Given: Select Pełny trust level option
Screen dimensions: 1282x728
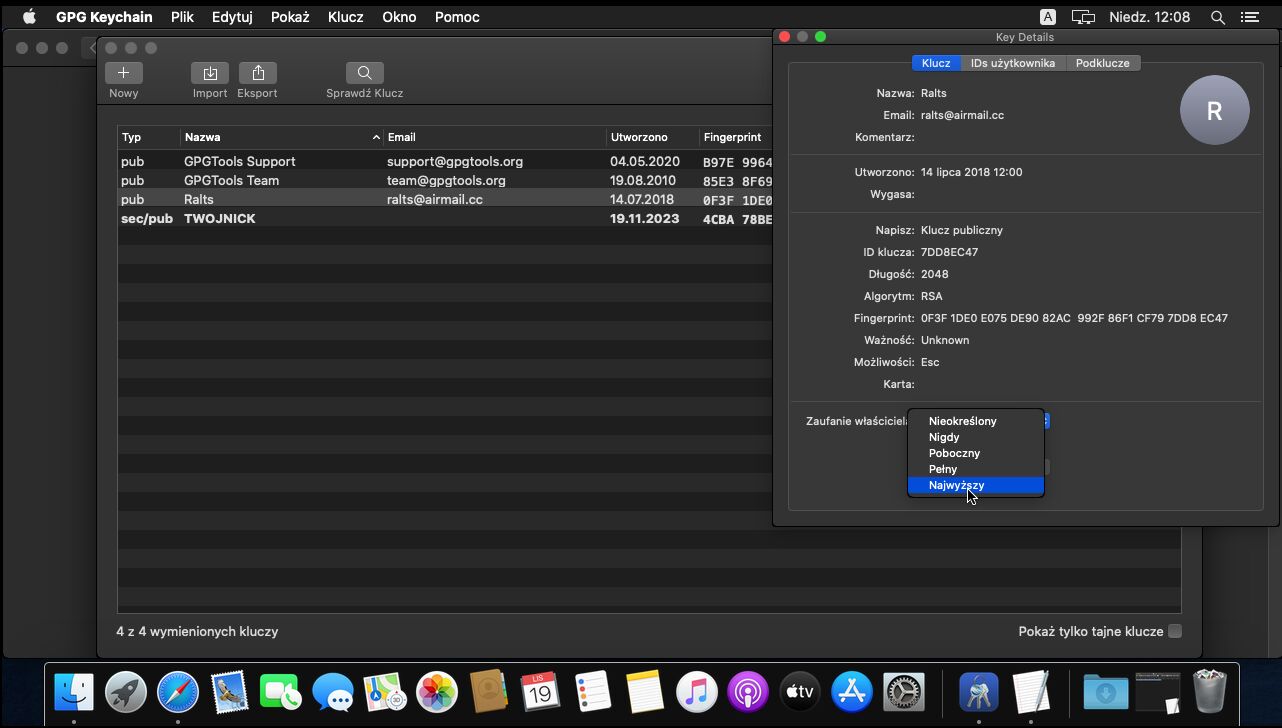Looking at the screenshot, I should (943, 469).
